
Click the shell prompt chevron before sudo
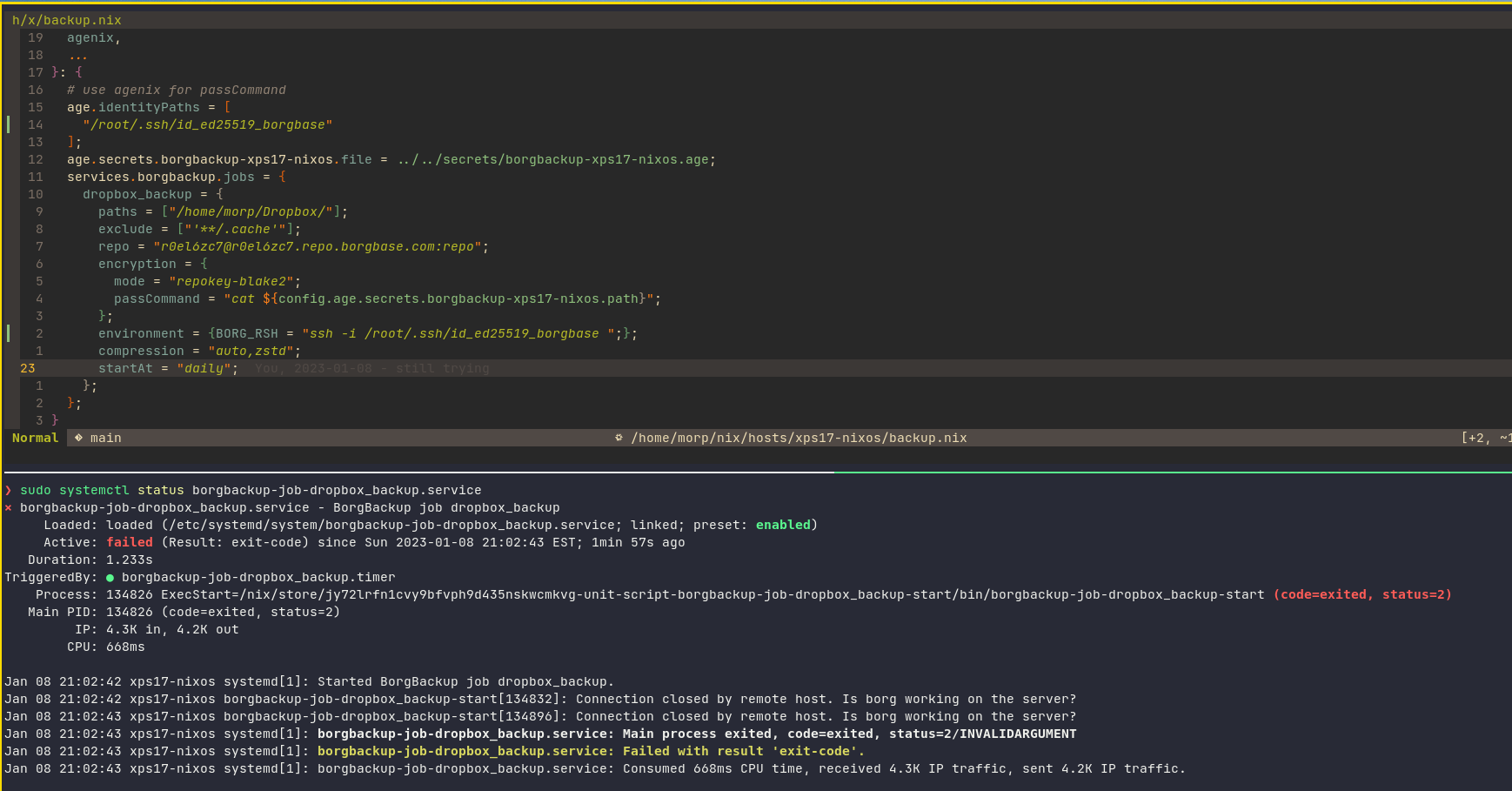(x=9, y=491)
